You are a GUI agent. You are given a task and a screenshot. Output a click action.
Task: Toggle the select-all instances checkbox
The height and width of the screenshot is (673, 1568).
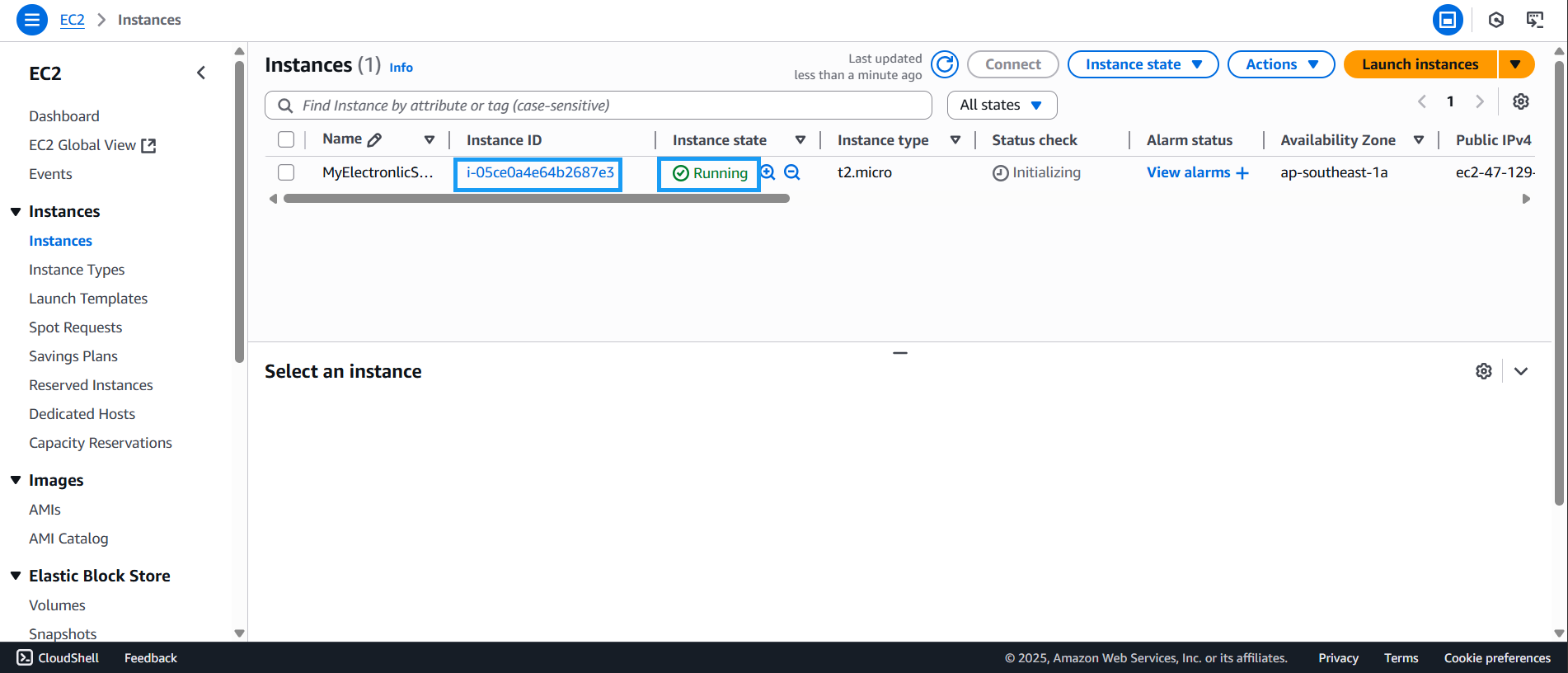click(286, 139)
